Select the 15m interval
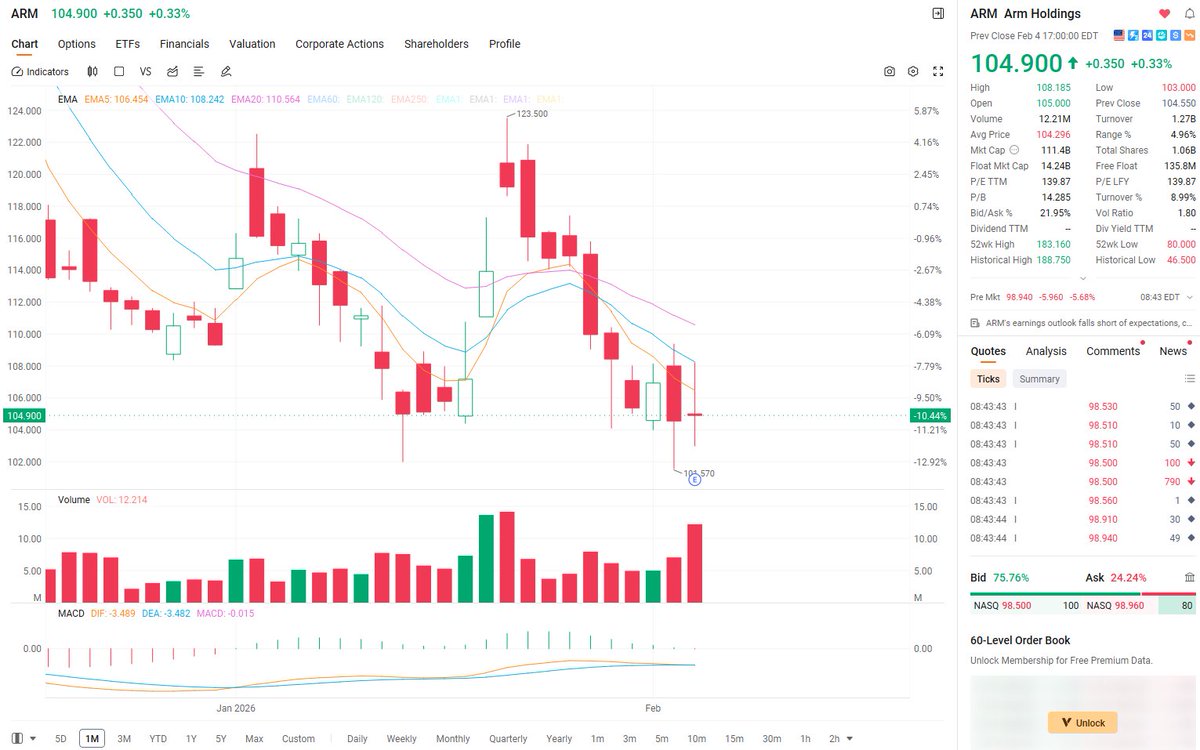 coord(734,739)
